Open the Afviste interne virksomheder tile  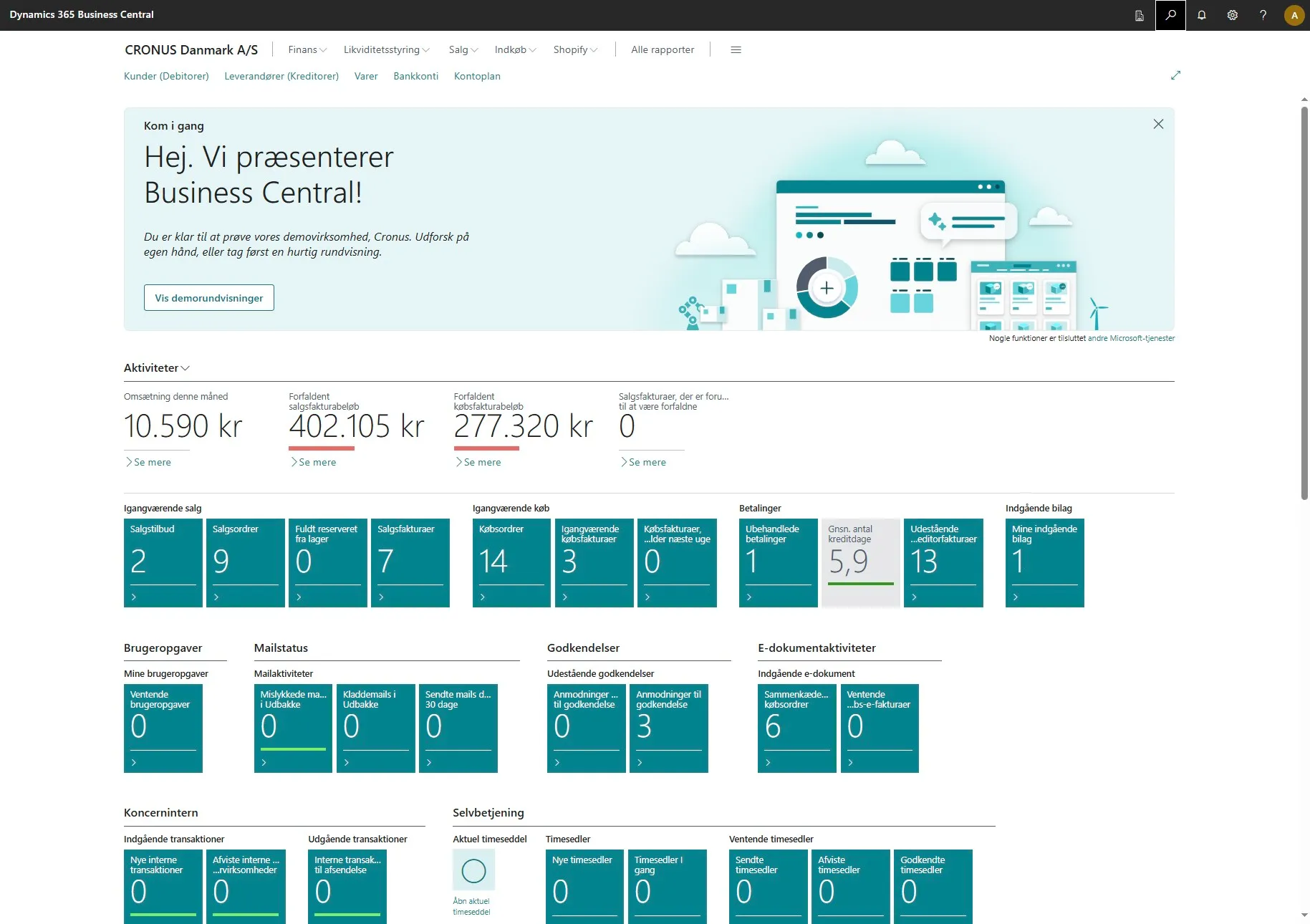click(x=246, y=887)
